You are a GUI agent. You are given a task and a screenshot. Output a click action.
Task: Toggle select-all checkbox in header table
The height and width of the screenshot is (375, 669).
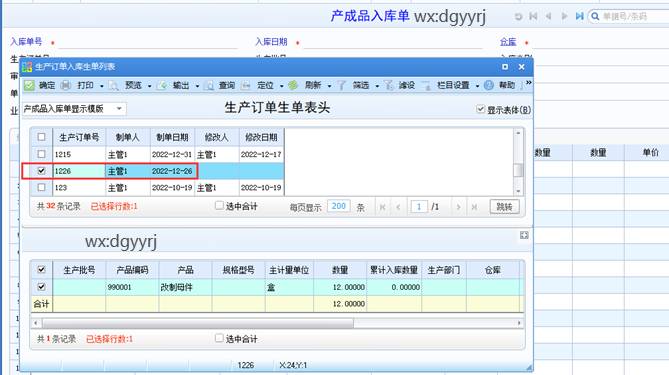(x=41, y=137)
